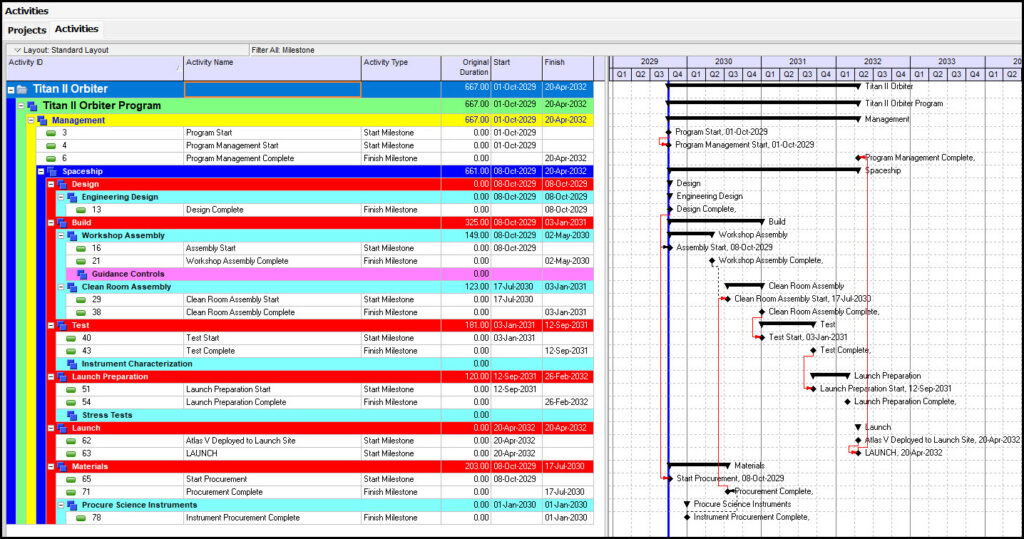Viewport: 1024px width, 539px height.
Task: Select the Activities tab
Action: (x=76, y=29)
